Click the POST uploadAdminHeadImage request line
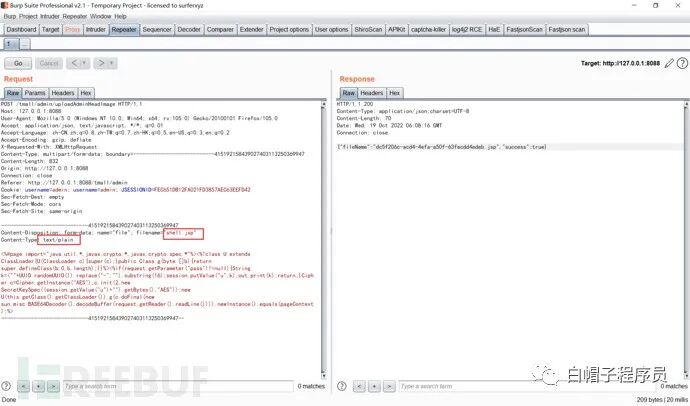The width and height of the screenshot is (690, 406). point(71,104)
